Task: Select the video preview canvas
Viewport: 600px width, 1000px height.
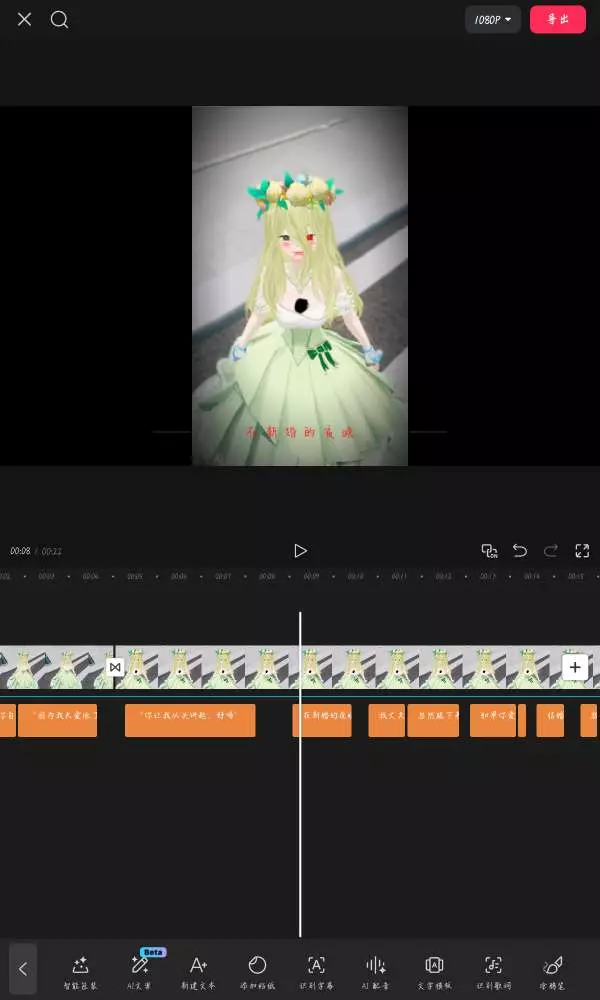Action: [x=300, y=286]
